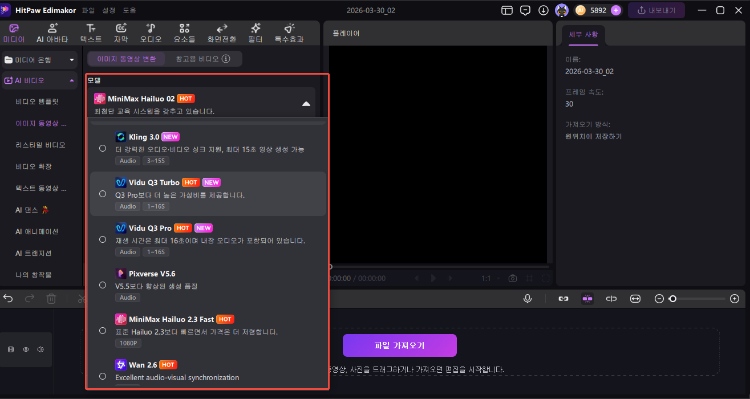Select AI 애니메이션 in the sidebar
The width and height of the screenshot is (750, 399).
pos(37,231)
